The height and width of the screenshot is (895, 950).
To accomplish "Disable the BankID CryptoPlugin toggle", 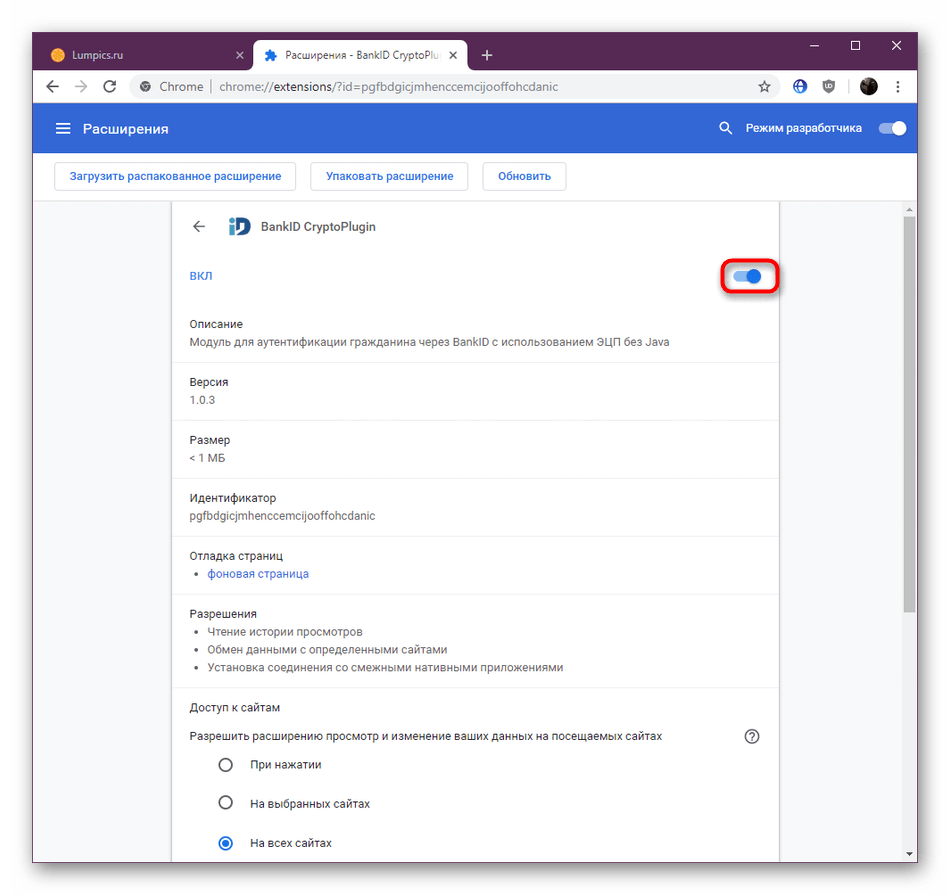I will (748, 277).
